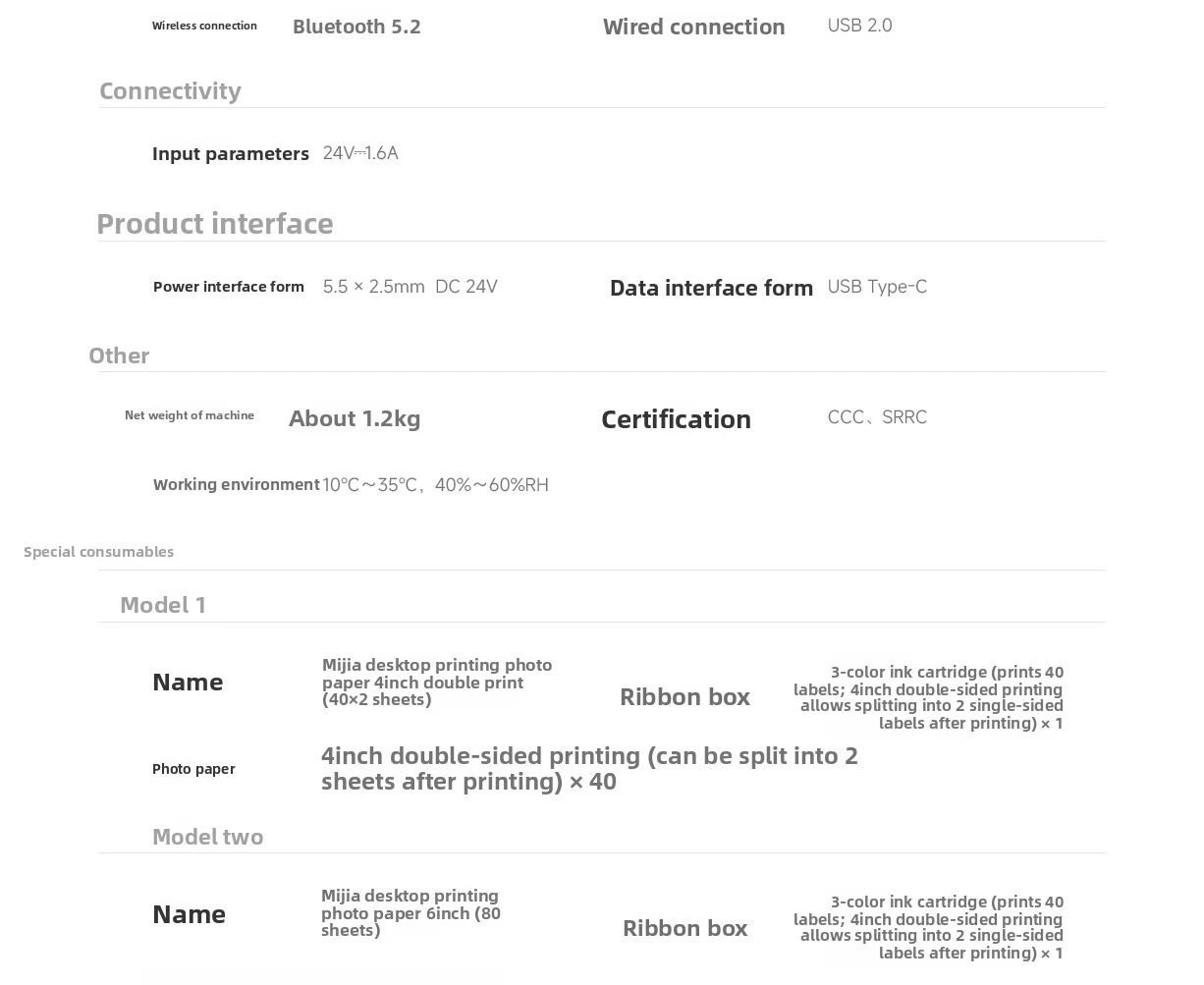This screenshot has width=1204, height=985.
Task: Select the Certification label
Action: pos(676,419)
